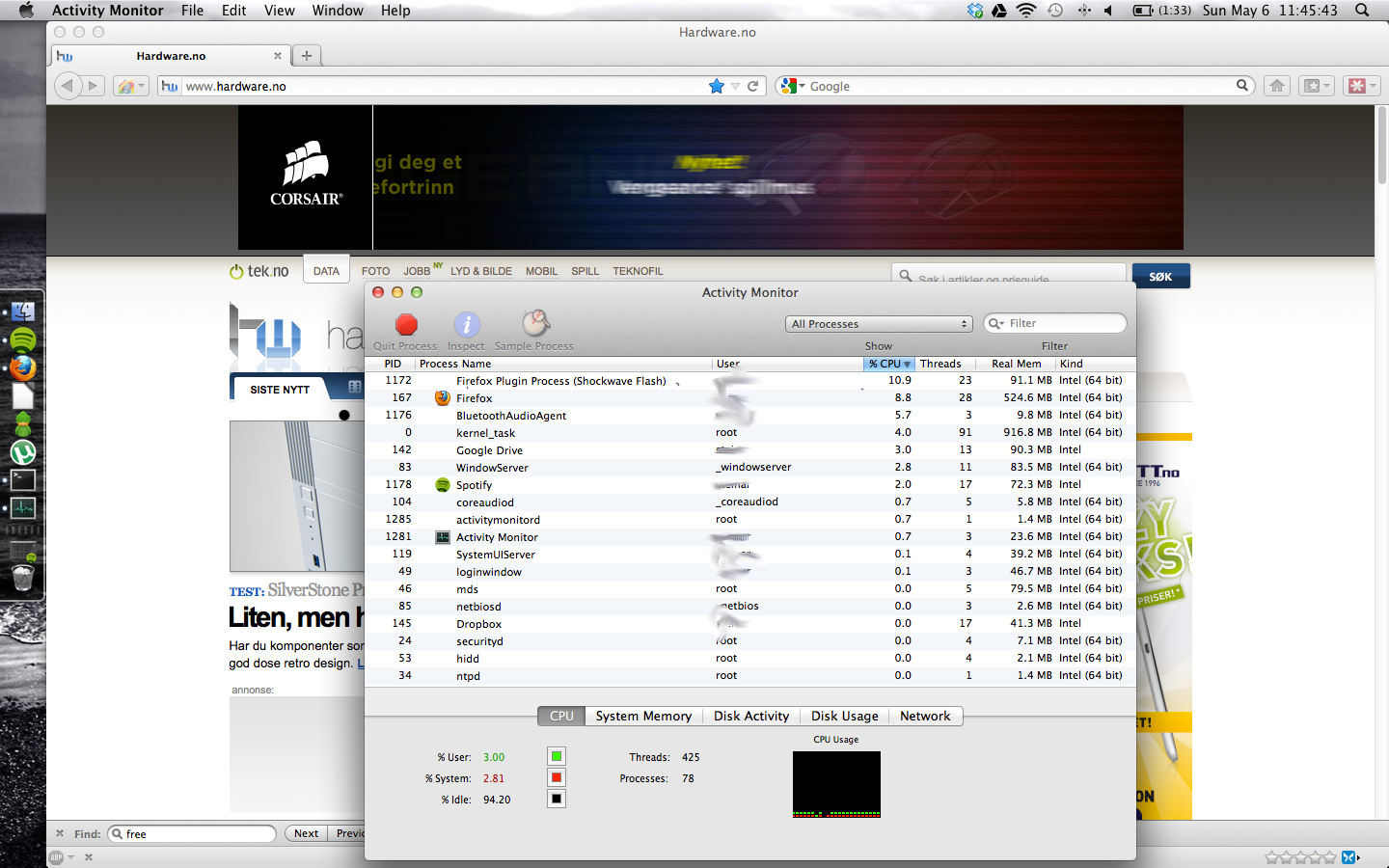Viewport: 1389px width, 868px height.
Task: Click the green % User color swatch
Action: [x=557, y=756]
